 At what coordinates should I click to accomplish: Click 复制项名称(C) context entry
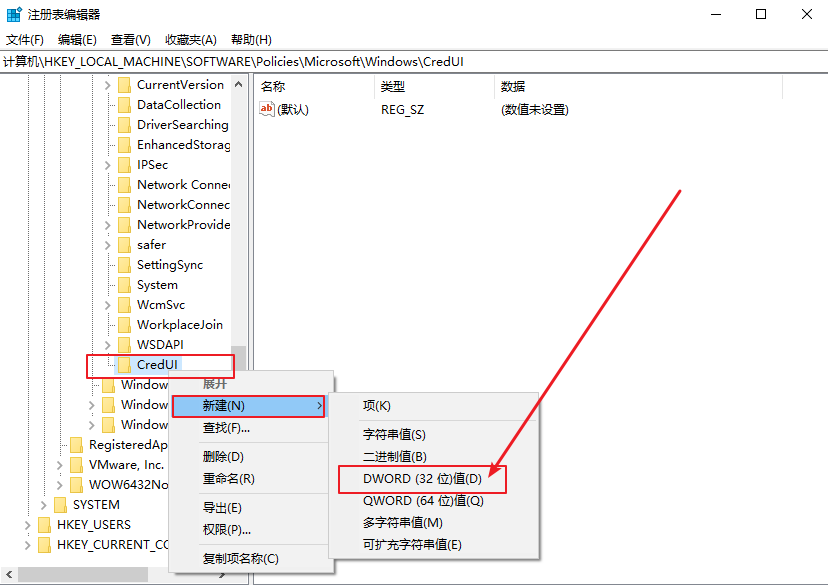pos(240,558)
